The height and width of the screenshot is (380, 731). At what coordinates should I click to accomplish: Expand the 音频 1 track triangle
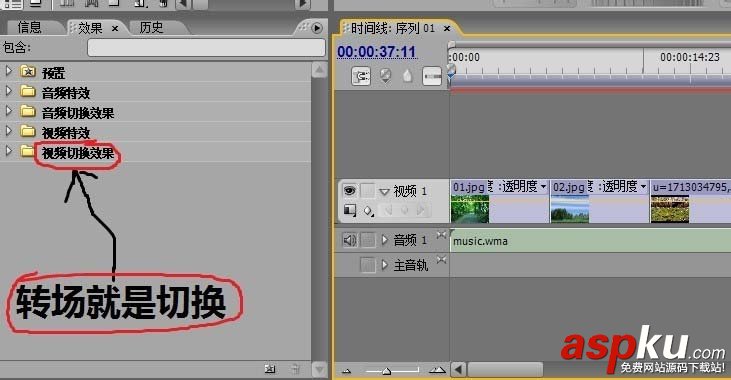tap(385, 240)
